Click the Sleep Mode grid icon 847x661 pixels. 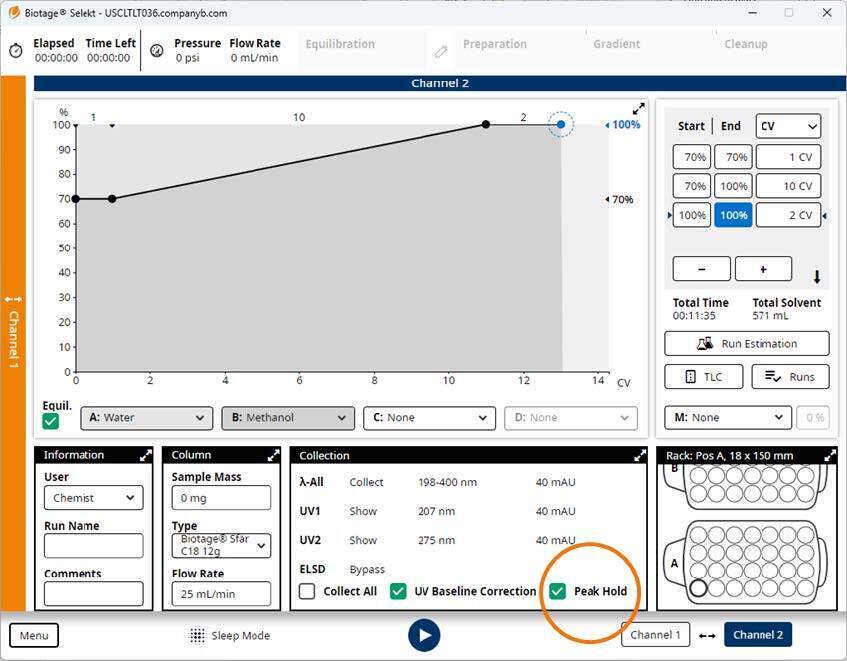coord(198,635)
